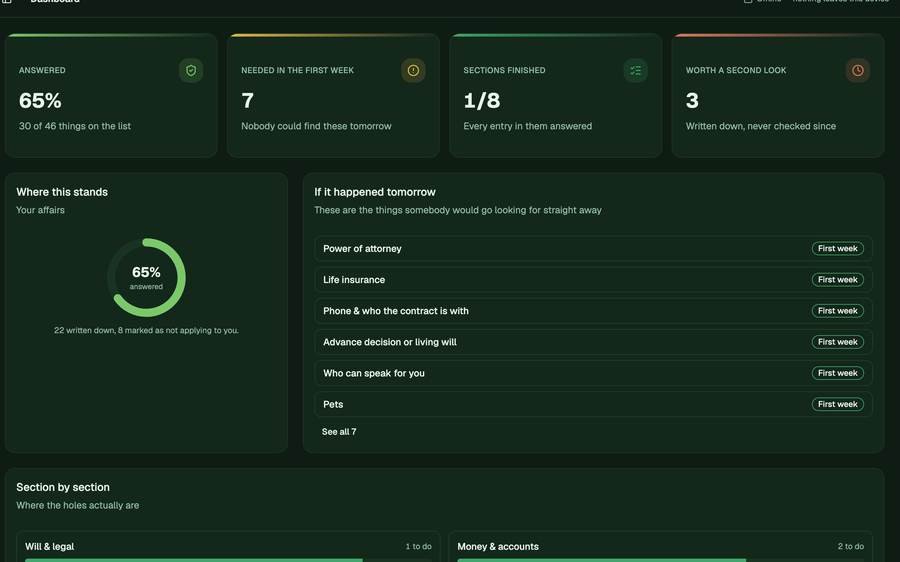This screenshot has height=562, width=900.
Task: Click First week badge on Pets row
Action: coord(837,404)
